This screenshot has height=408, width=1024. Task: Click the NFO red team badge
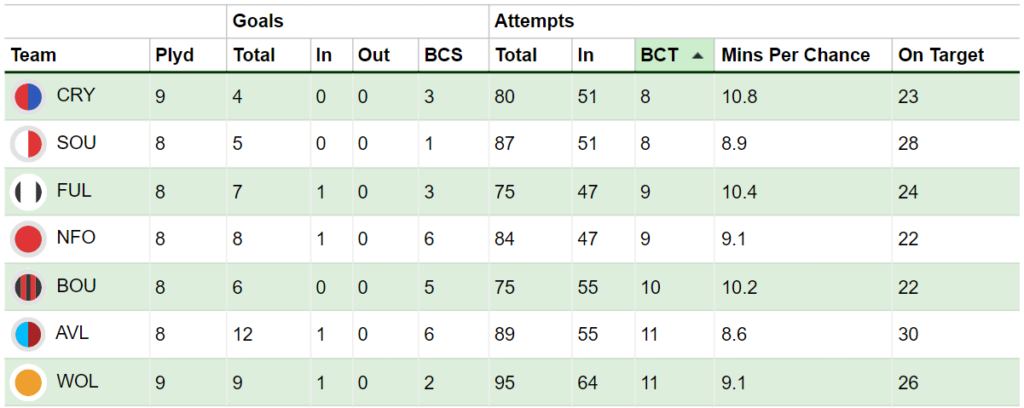coord(28,239)
